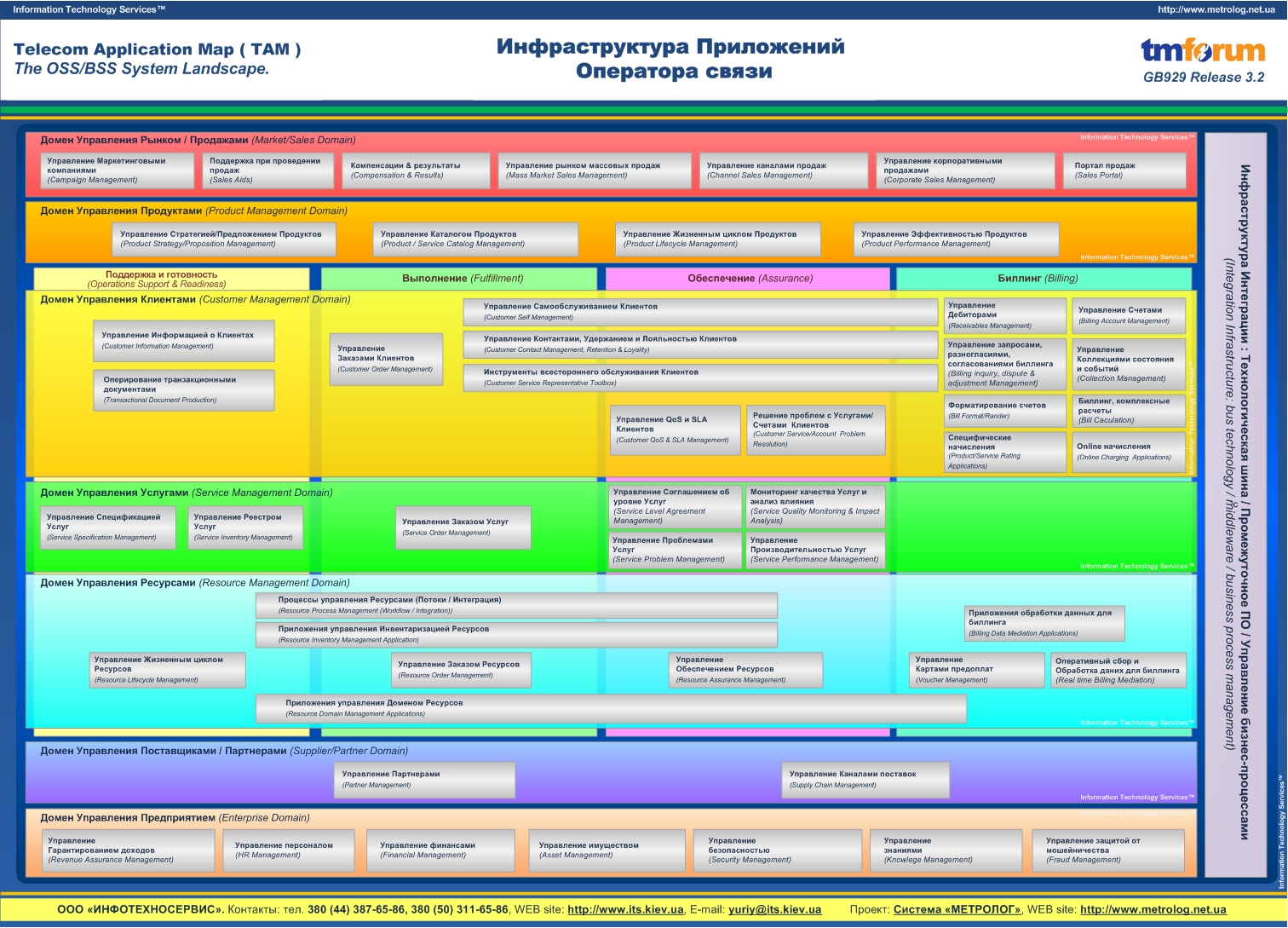This screenshot has height=928, width=1288.
Task: Select the Выполнение (Fulfillment) column header
Action: click(459, 279)
